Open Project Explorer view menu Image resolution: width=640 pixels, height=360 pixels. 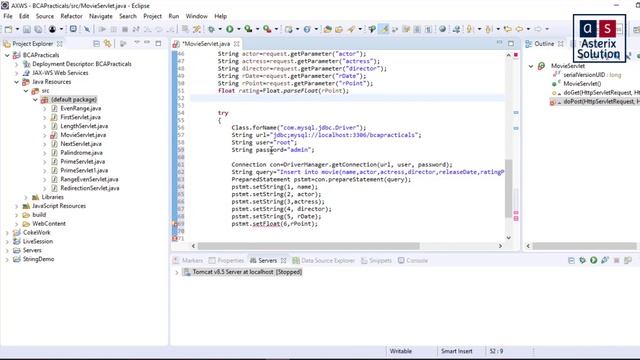137,43
